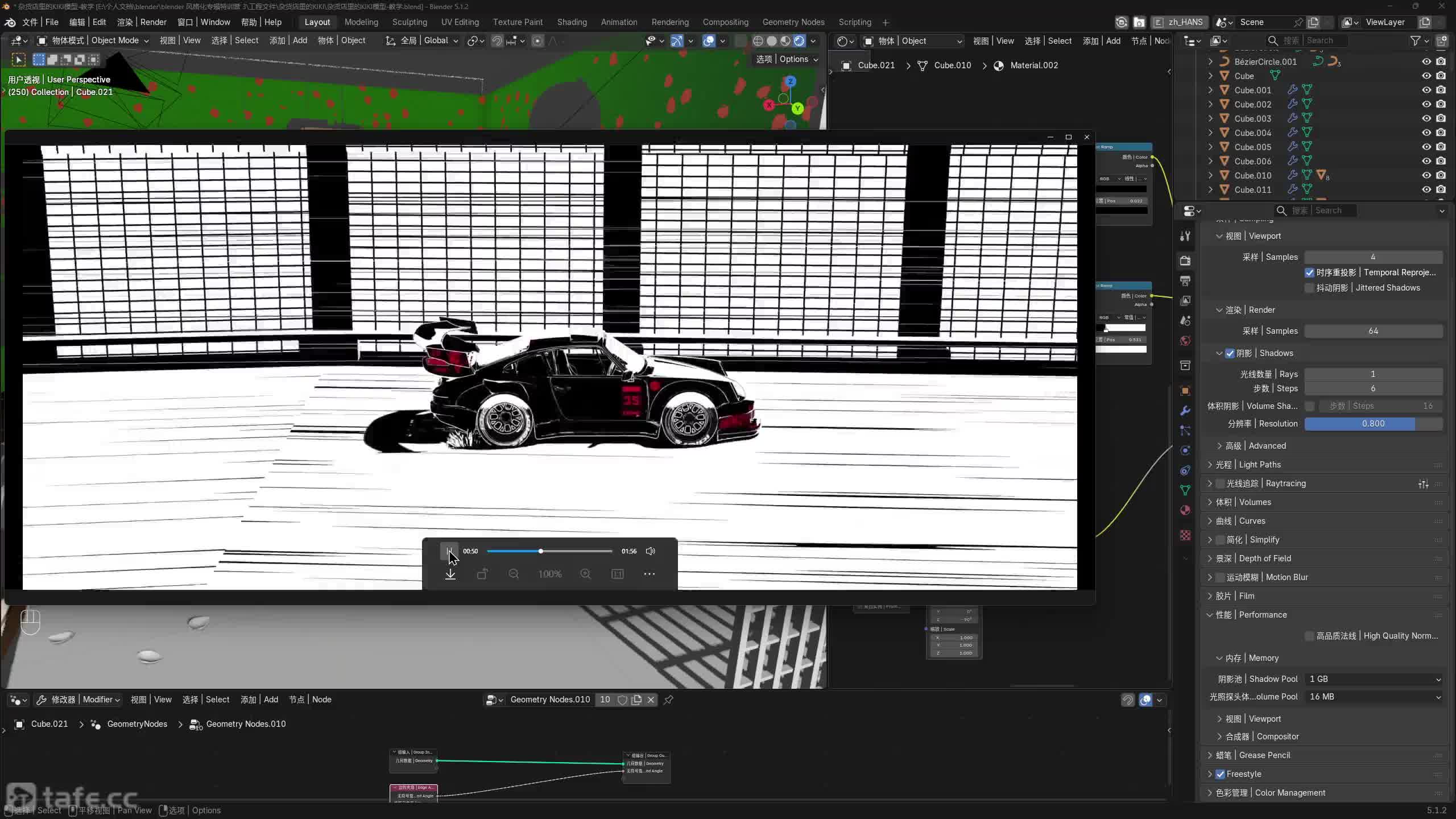Click the download icon in video player
Image resolution: width=1456 pixels, height=819 pixels.
coord(450,574)
